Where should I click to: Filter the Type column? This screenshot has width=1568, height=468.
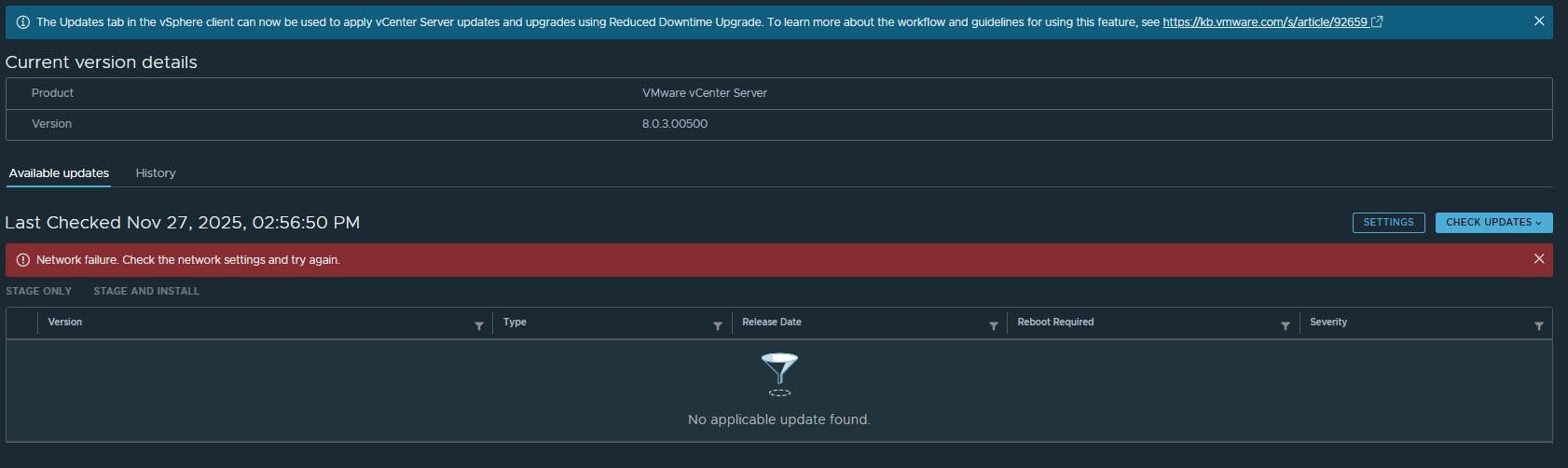click(x=718, y=325)
